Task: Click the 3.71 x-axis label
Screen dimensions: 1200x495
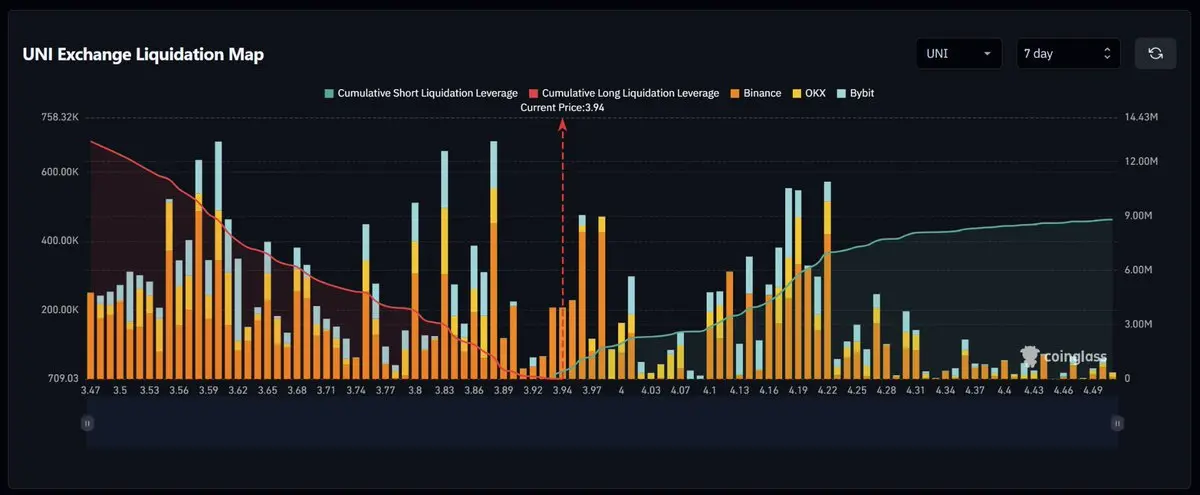Action: pos(326,391)
